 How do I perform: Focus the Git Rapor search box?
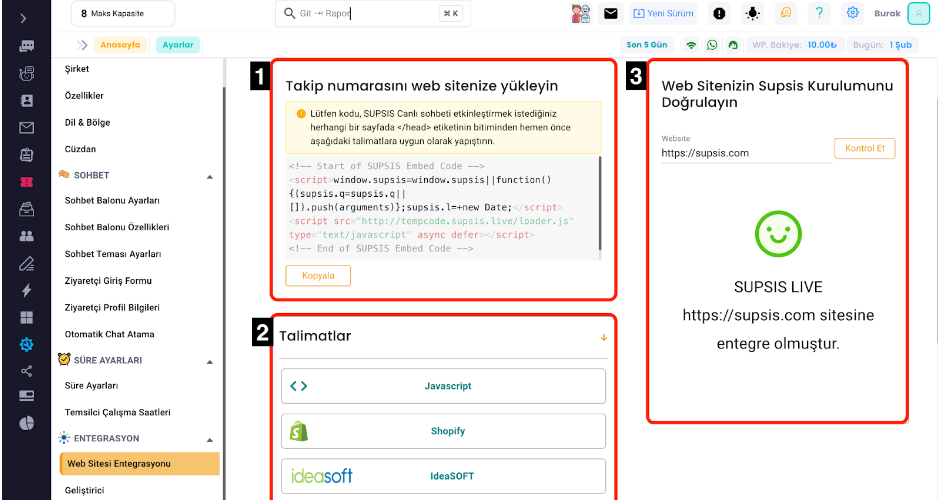(x=373, y=13)
